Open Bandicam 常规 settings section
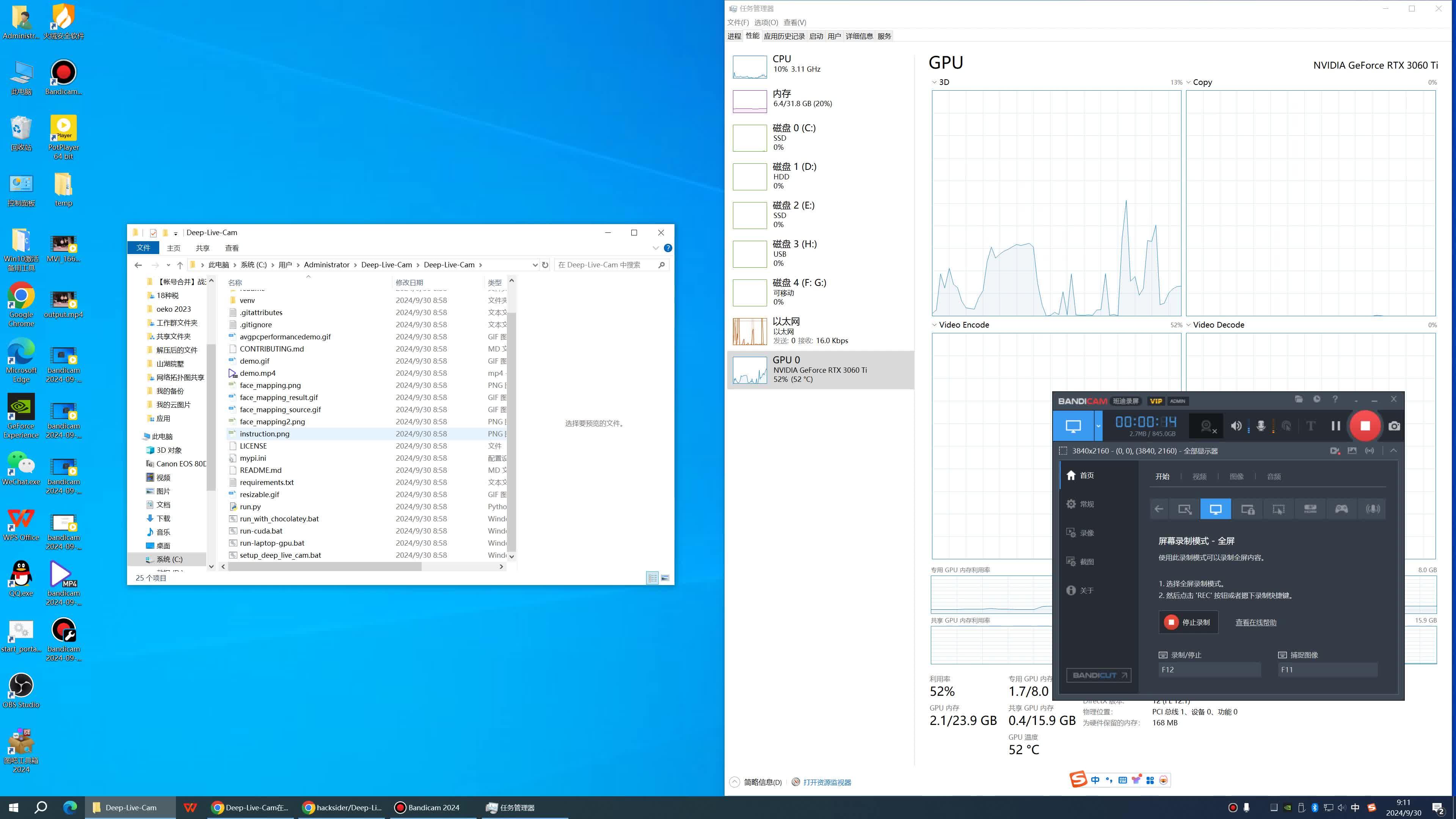The height and width of the screenshot is (819, 1456). pos(1080,504)
